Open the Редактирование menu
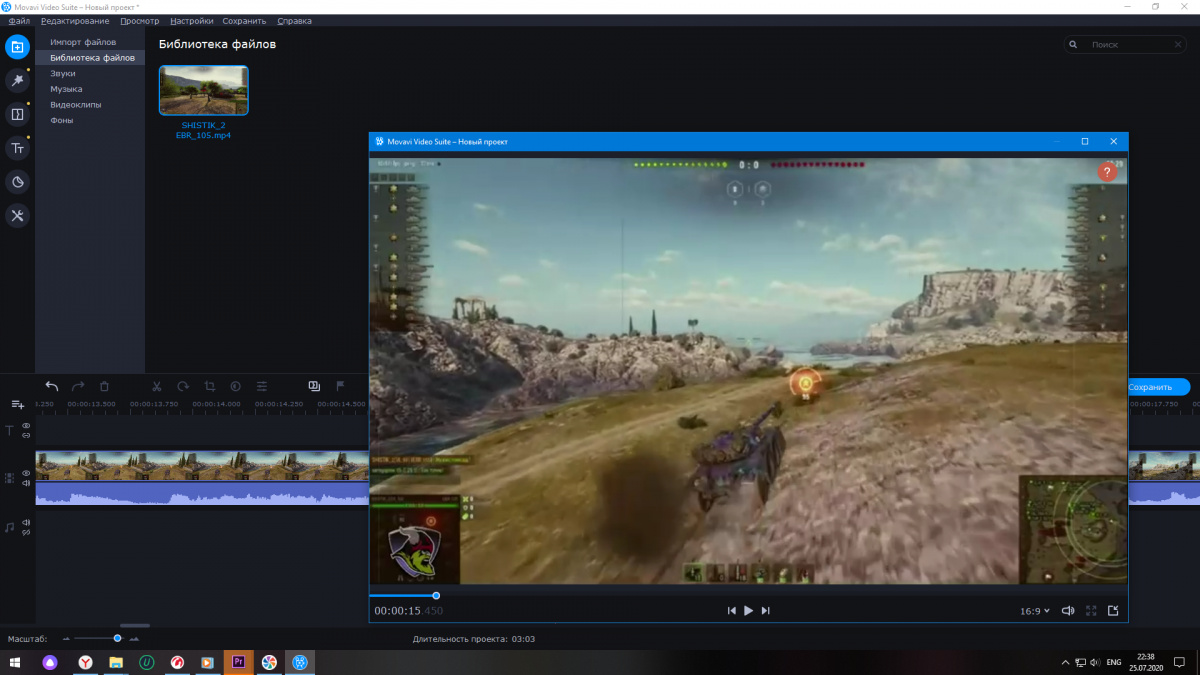The height and width of the screenshot is (675, 1200). coord(75,20)
